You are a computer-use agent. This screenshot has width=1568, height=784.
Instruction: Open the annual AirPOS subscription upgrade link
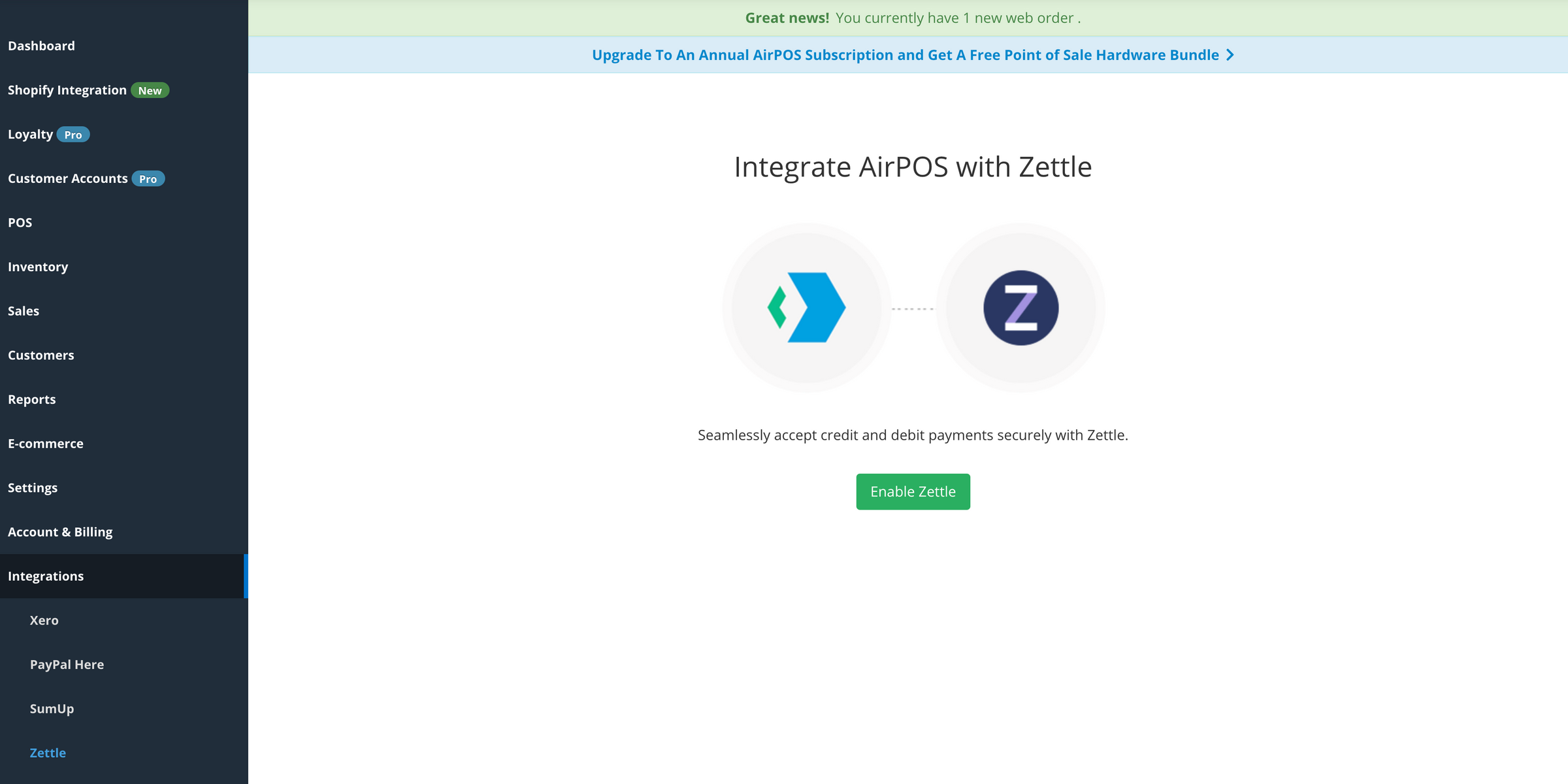coord(908,55)
